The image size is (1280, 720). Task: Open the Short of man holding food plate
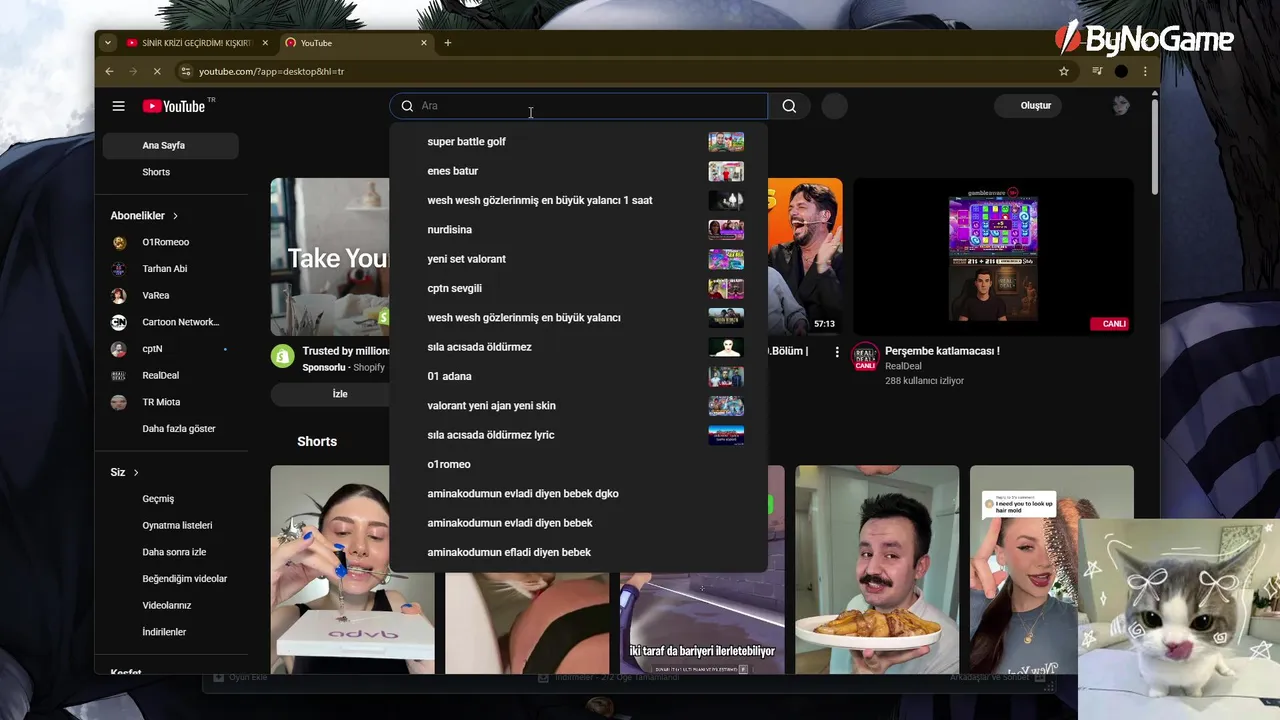point(877,569)
